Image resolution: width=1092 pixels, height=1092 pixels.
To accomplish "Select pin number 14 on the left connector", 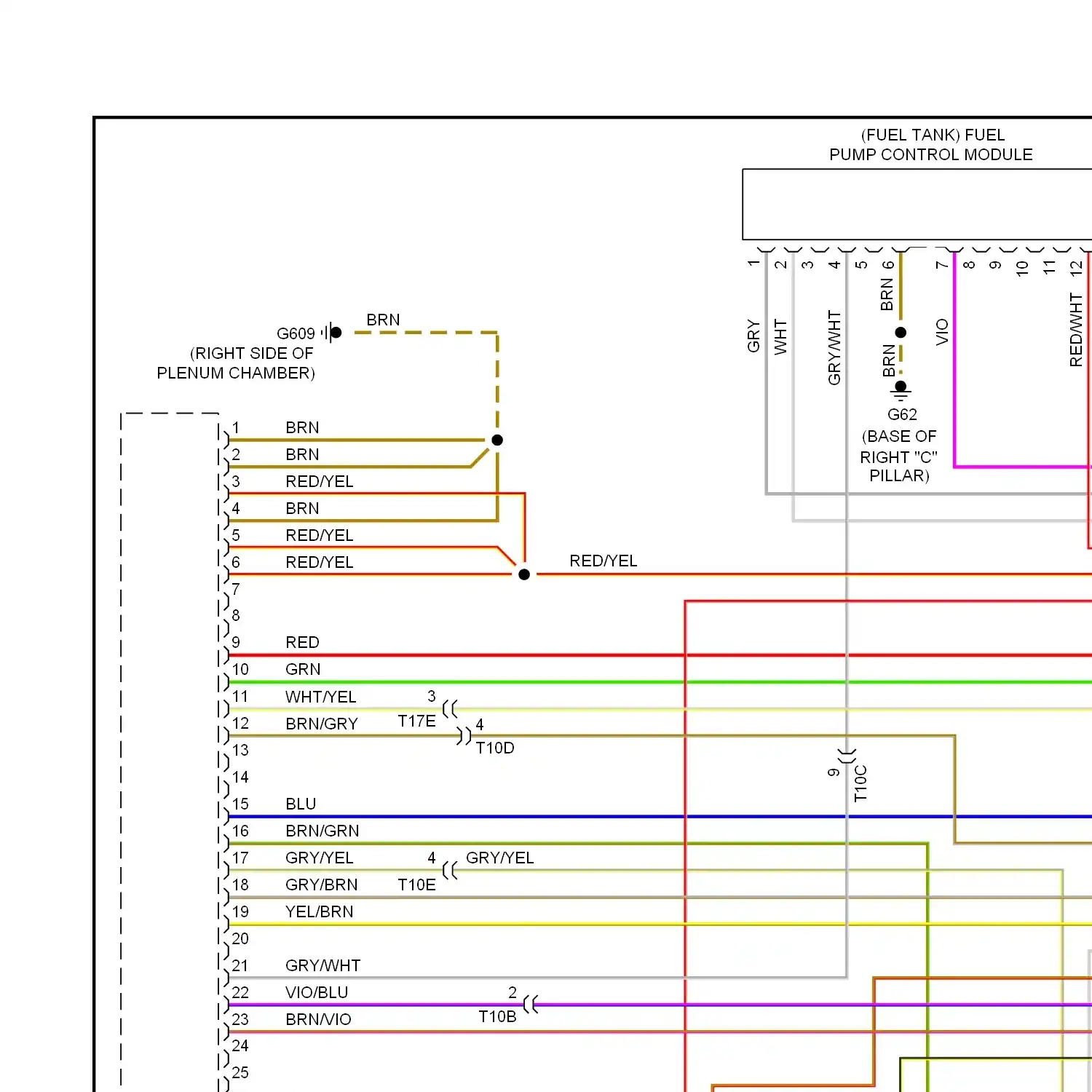I will pyautogui.click(x=240, y=777).
